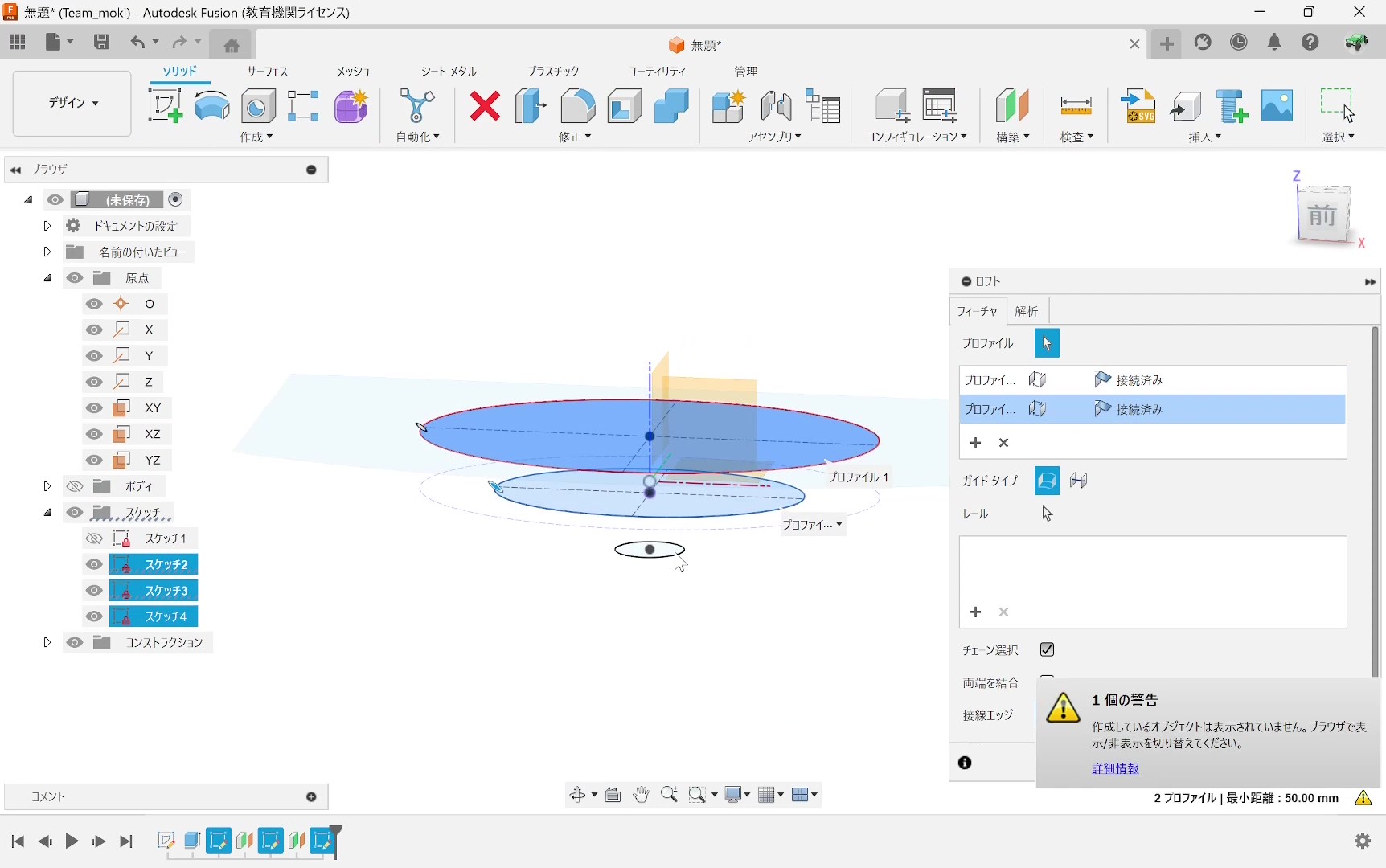Save the document with the disk icon

tap(101, 43)
